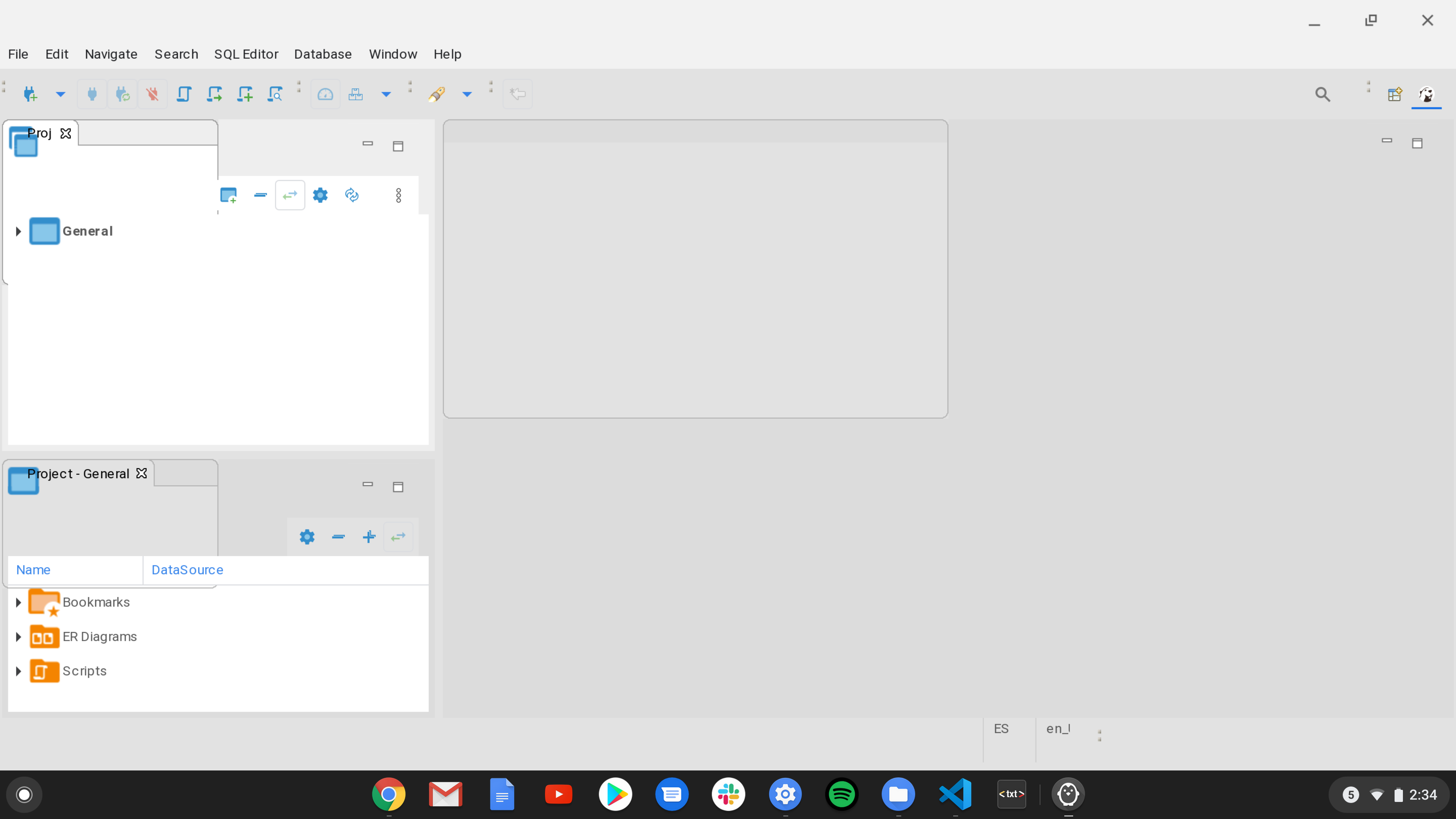Minimize the Project - General panel
Image resolution: width=1456 pixels, height=819 pixels.
coord(367,485)
